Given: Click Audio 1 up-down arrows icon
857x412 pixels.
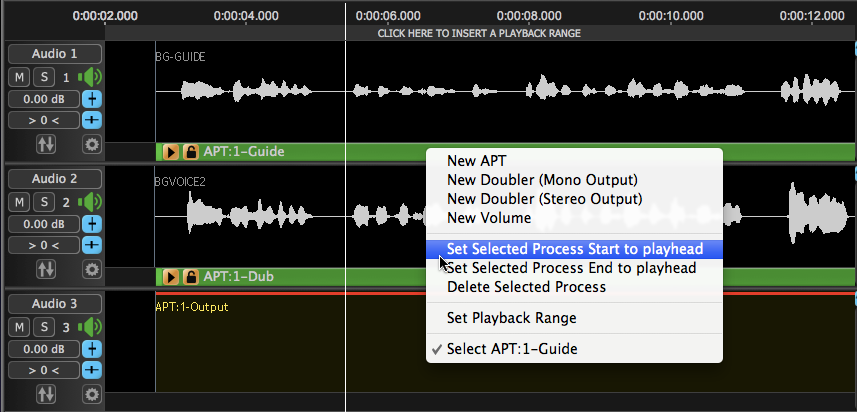Looking at the screenshot, I should [x=46, y=144].
